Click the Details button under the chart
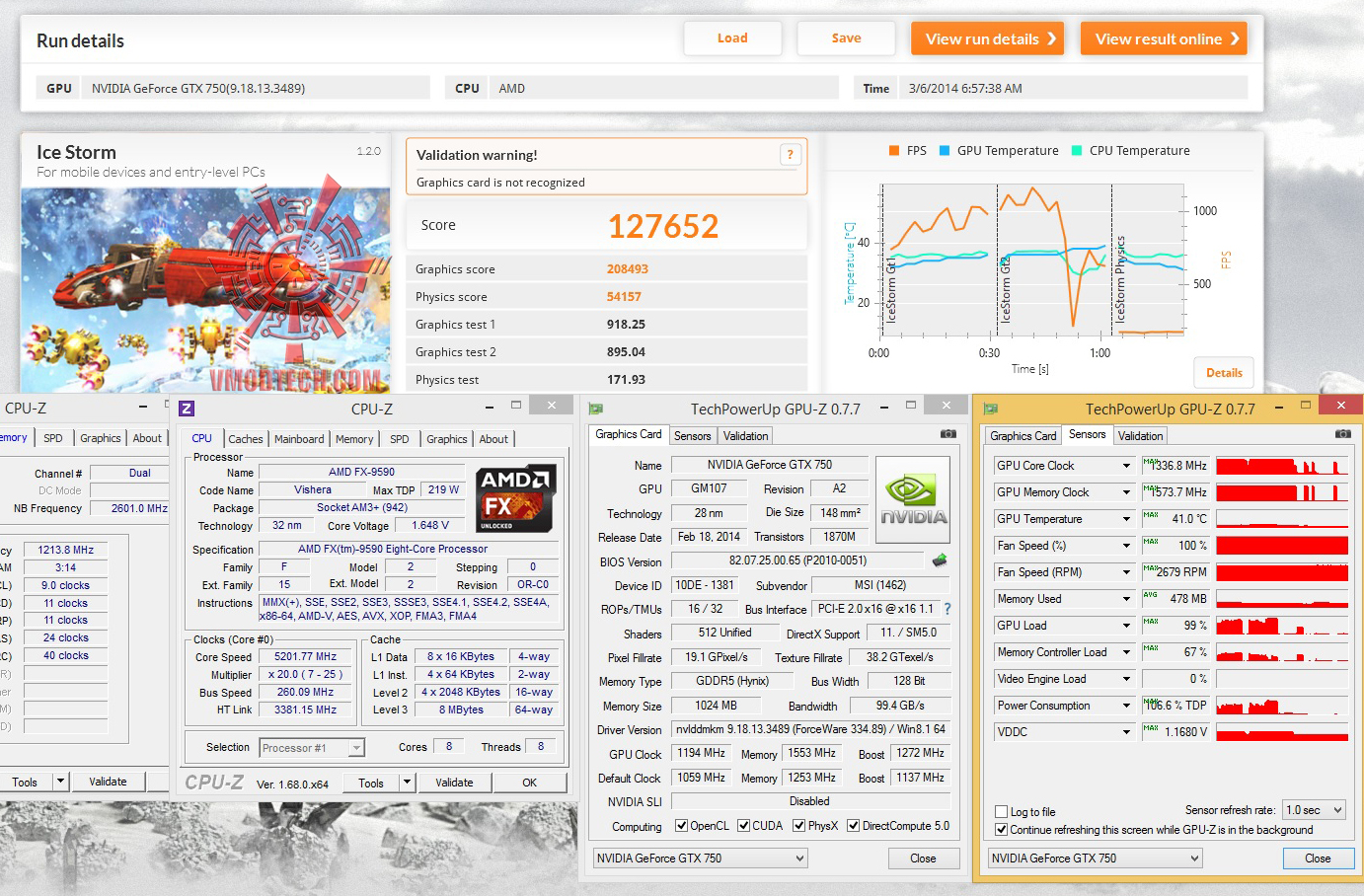Image resolution: width=1364 pixels, height=896 pixels. point(1224,372)
